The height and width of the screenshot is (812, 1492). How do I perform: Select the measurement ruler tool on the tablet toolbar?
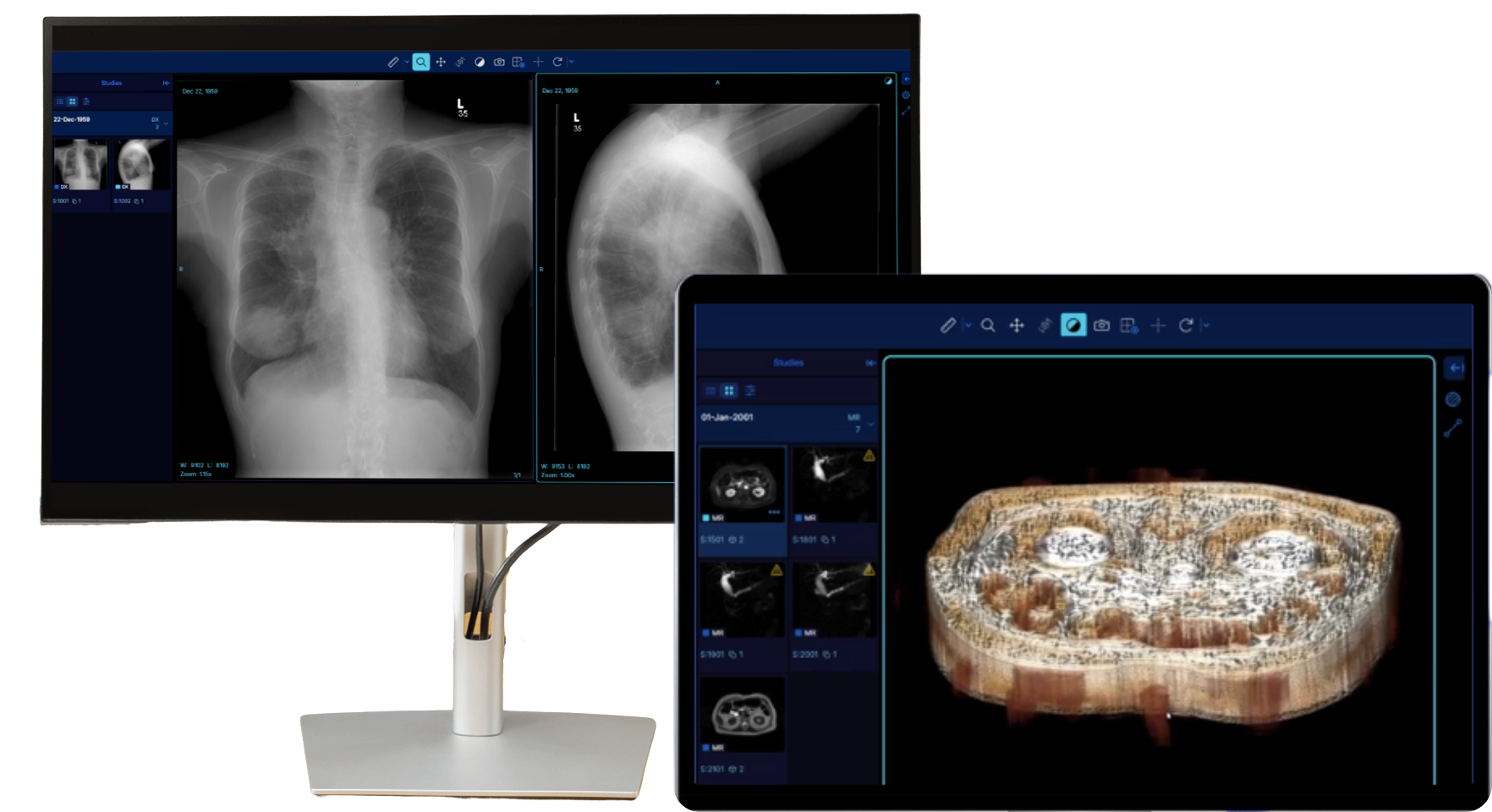948,326
